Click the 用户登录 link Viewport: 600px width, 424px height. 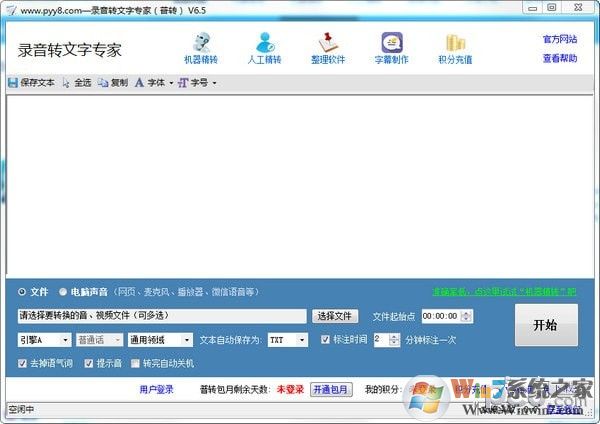pyautogui.click(x=157, y=390)
